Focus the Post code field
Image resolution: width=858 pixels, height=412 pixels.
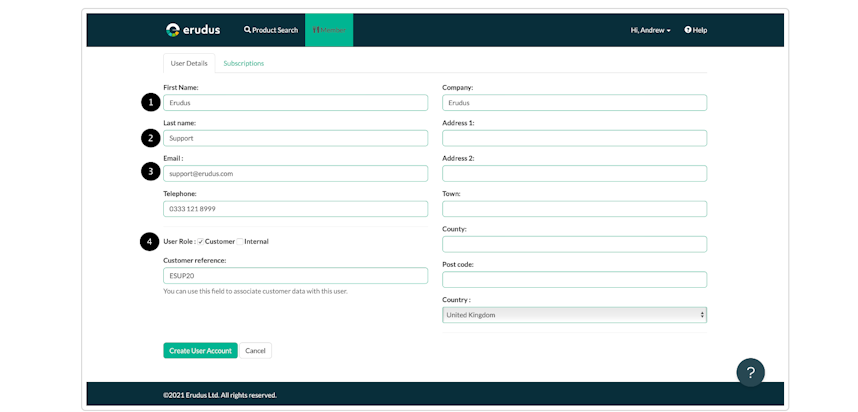click(x=575, y=279)
